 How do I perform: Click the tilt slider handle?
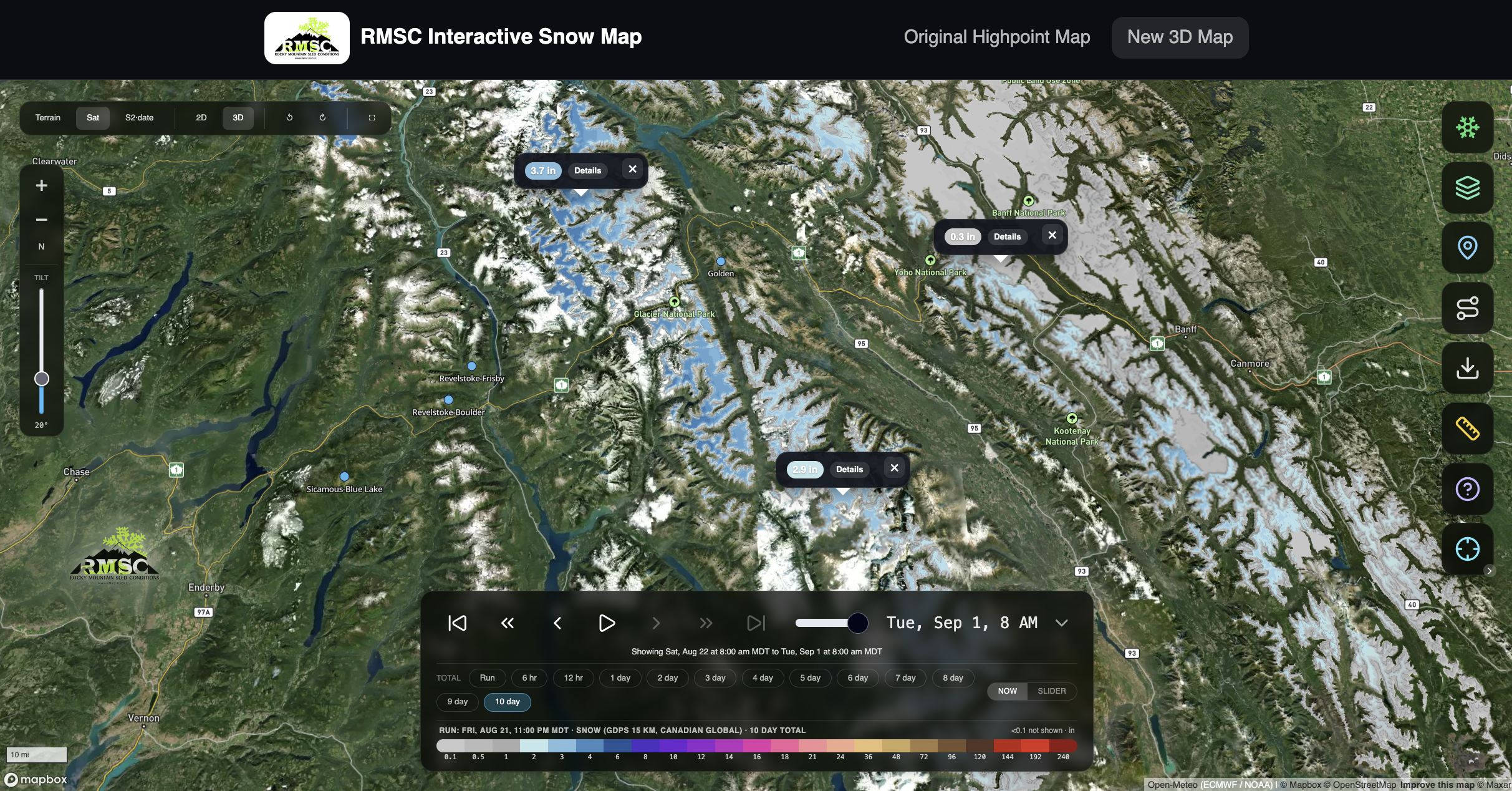coord(42,379)
